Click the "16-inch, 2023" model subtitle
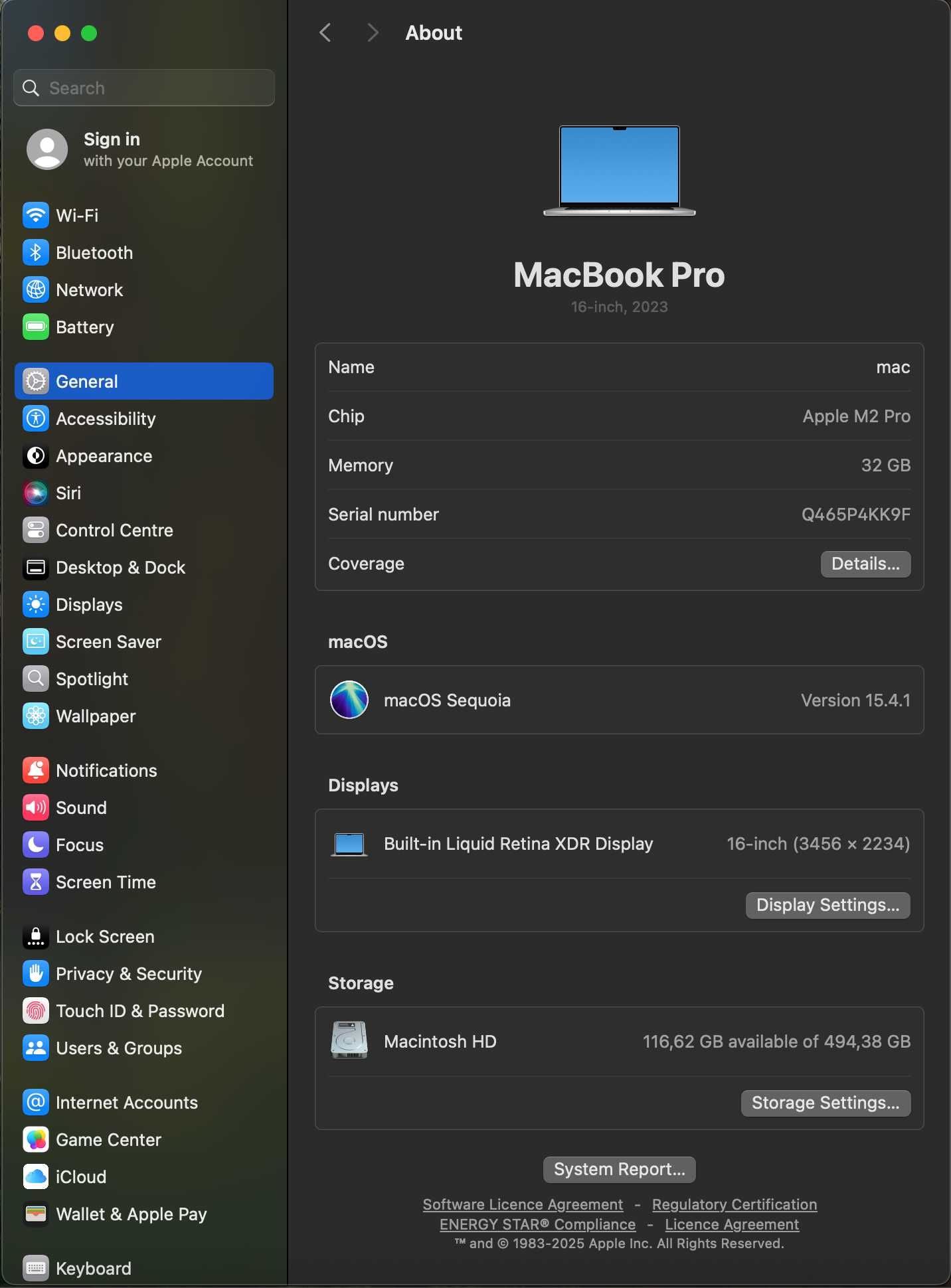This screenshot has width=951, height=1288. click(x=619, y=307)
